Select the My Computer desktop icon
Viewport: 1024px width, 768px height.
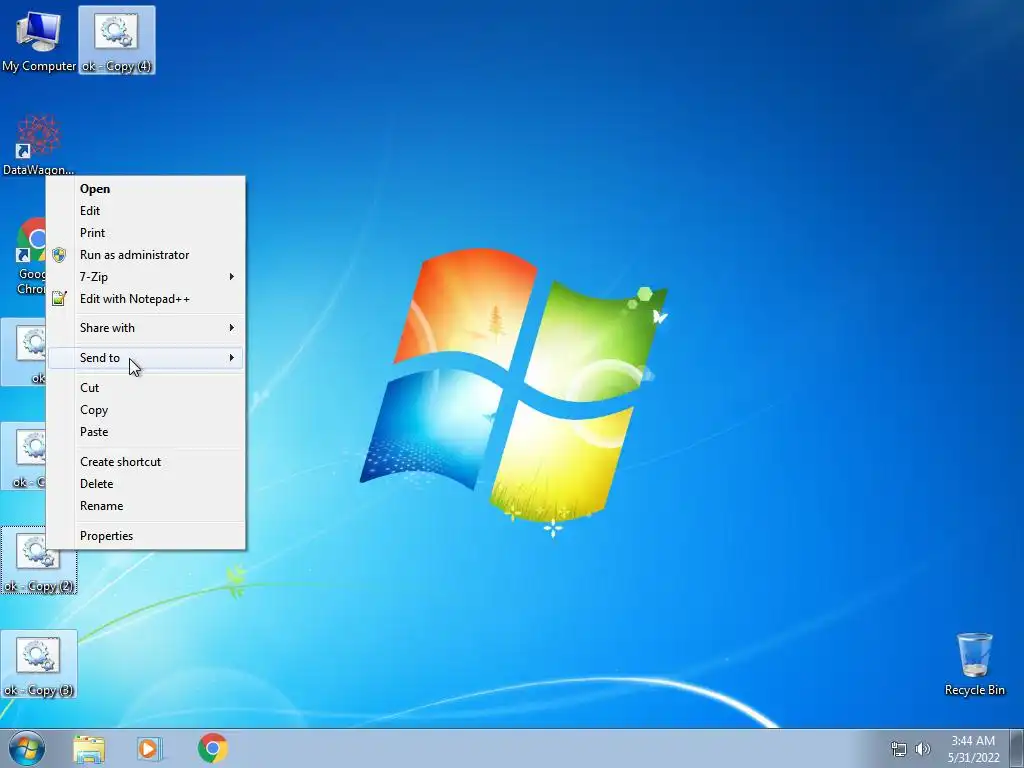tap(39, 41)
